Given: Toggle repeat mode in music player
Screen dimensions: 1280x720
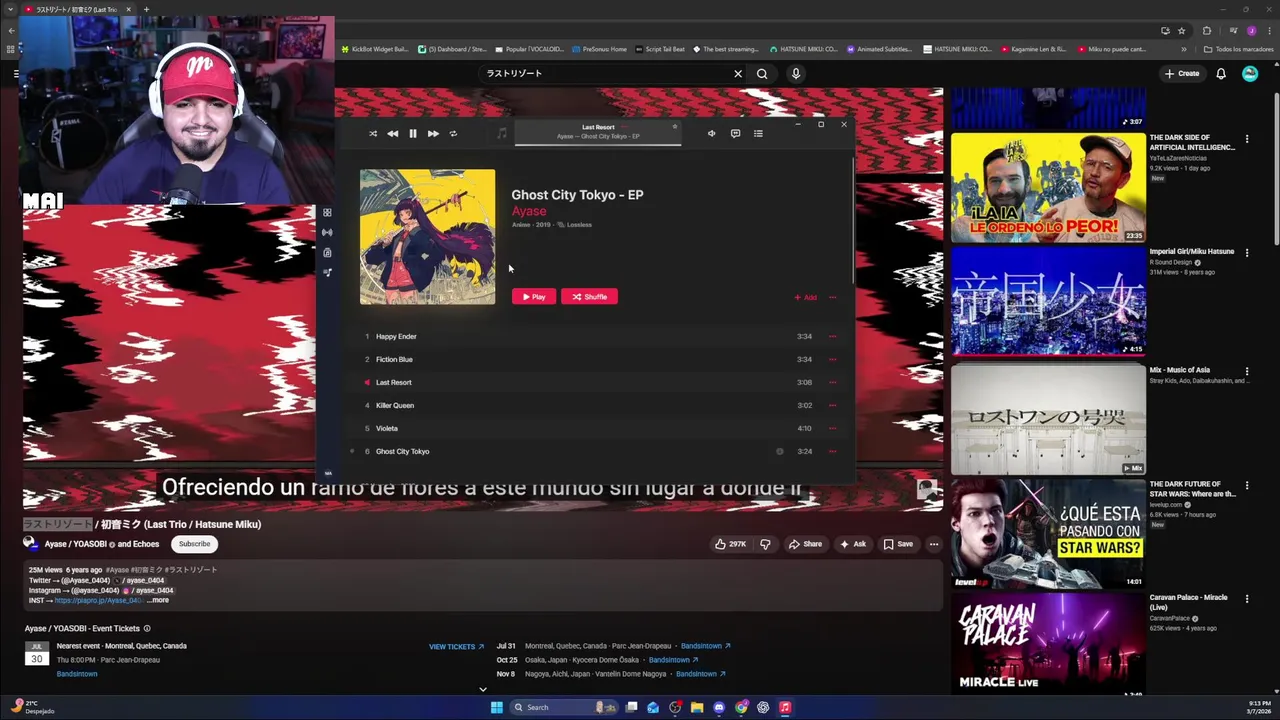Looking at the screenshot, I should pos(453,134).
